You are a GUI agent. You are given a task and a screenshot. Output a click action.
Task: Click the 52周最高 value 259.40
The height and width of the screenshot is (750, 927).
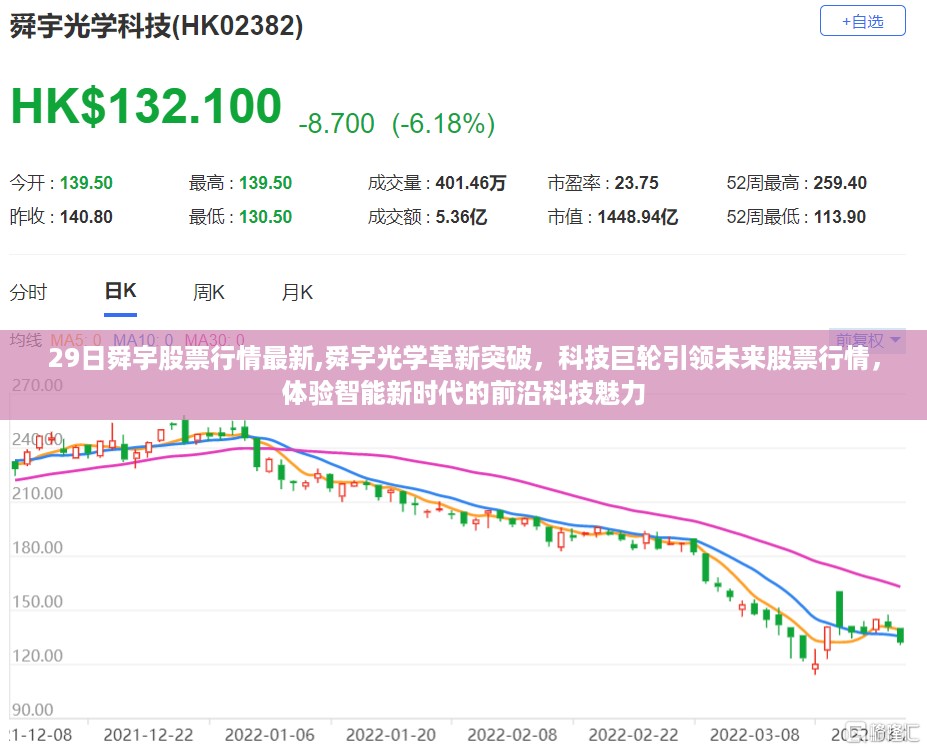840,183
